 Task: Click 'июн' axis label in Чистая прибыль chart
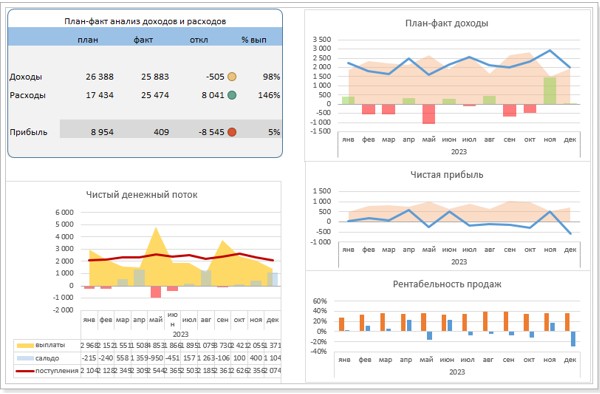[x=449, y=250]
